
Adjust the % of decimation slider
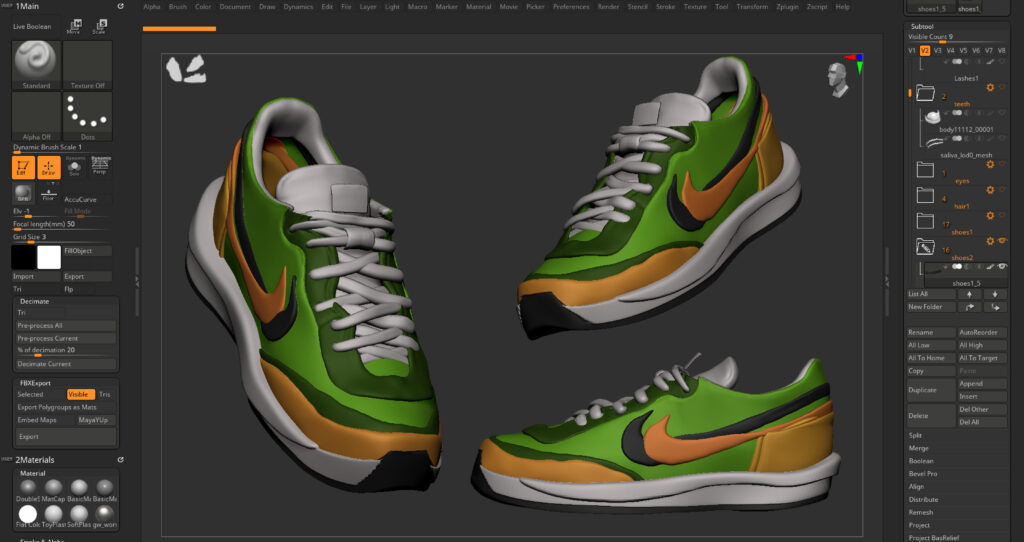(66, 351)
